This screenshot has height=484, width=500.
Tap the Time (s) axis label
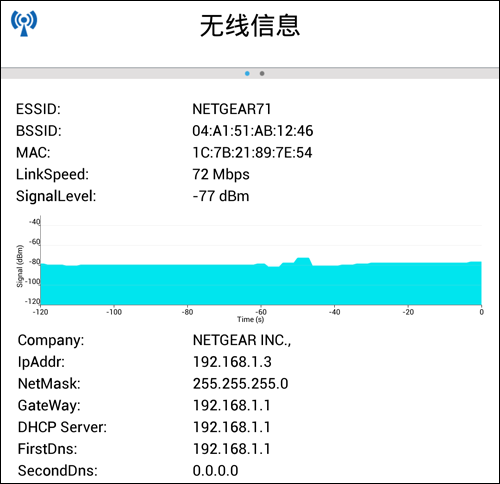pos(251,320)
